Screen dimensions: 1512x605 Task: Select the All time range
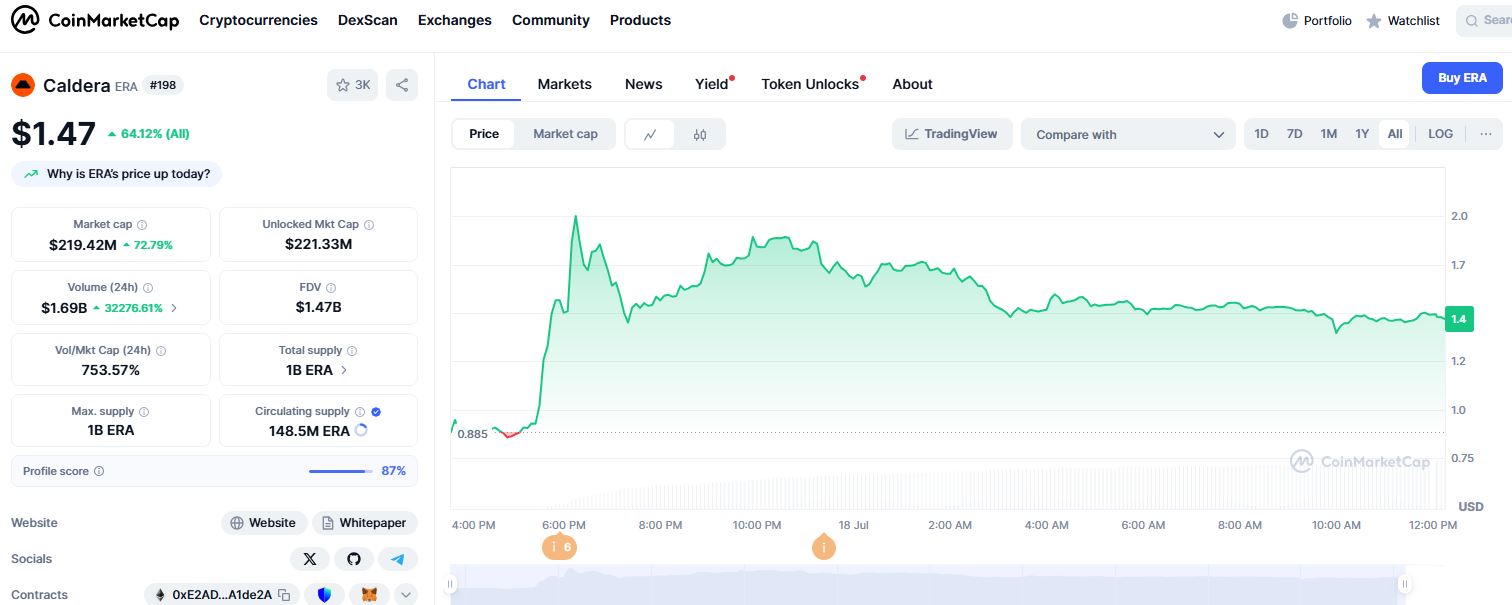point(1395,134)
